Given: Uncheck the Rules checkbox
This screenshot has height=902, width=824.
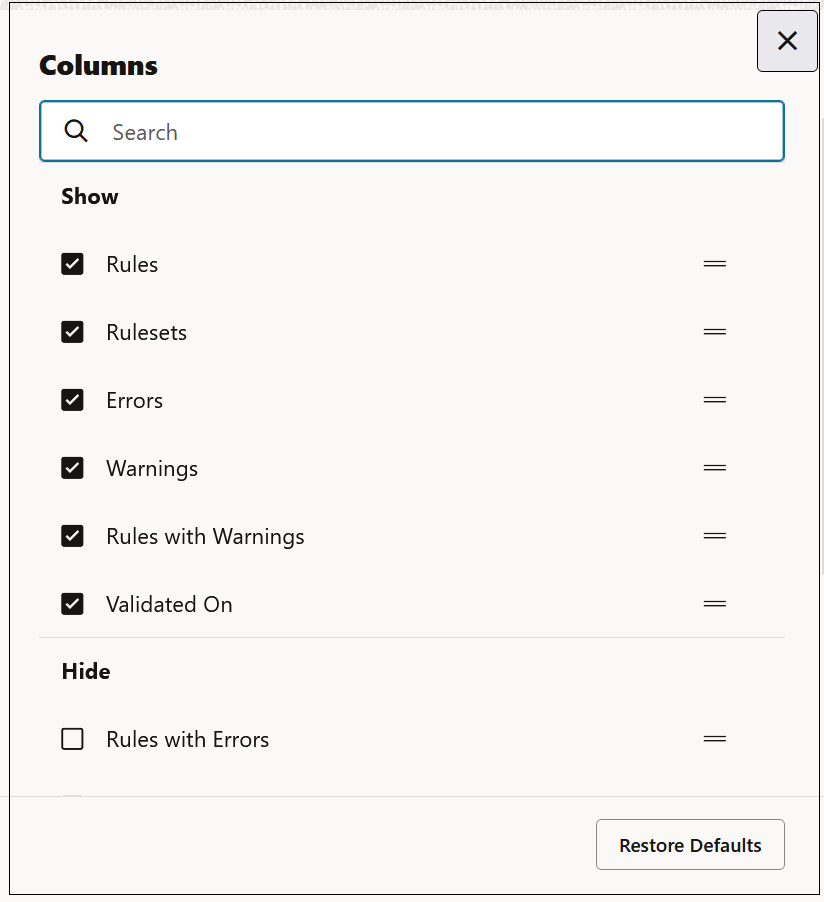Looking at the screenshot, I should pyautogui.click(x=72, y=263).
